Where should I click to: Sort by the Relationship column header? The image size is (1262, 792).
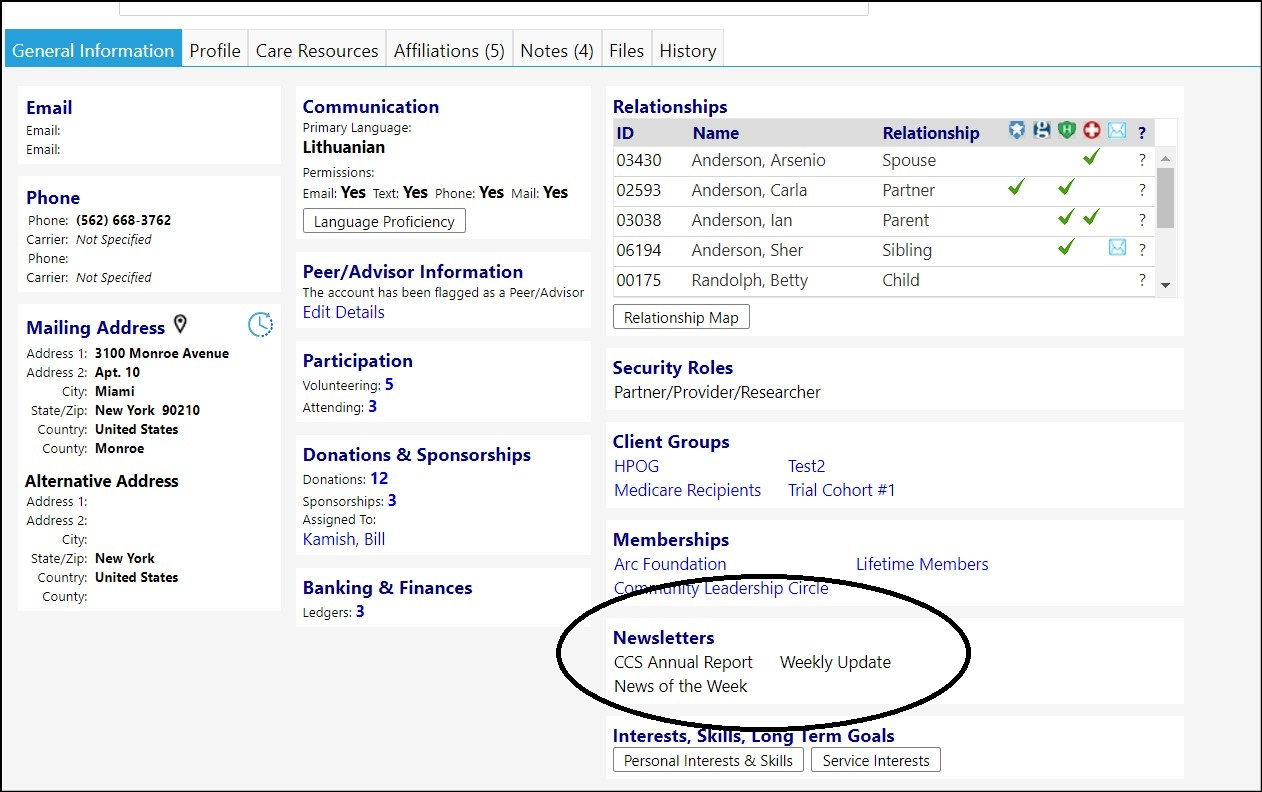click(x=931, y=133)
